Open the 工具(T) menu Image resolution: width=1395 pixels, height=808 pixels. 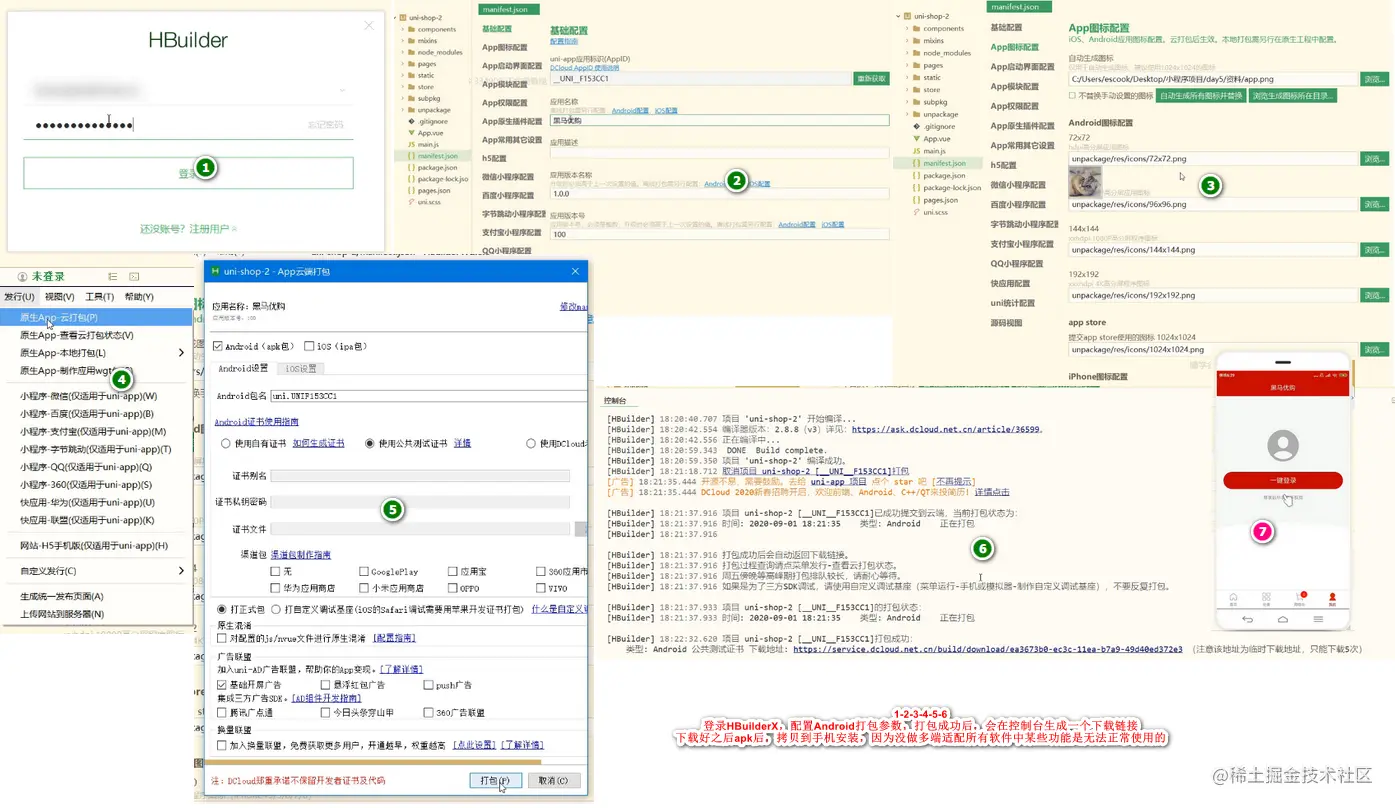pyautogui.click(x=100, y=297)
